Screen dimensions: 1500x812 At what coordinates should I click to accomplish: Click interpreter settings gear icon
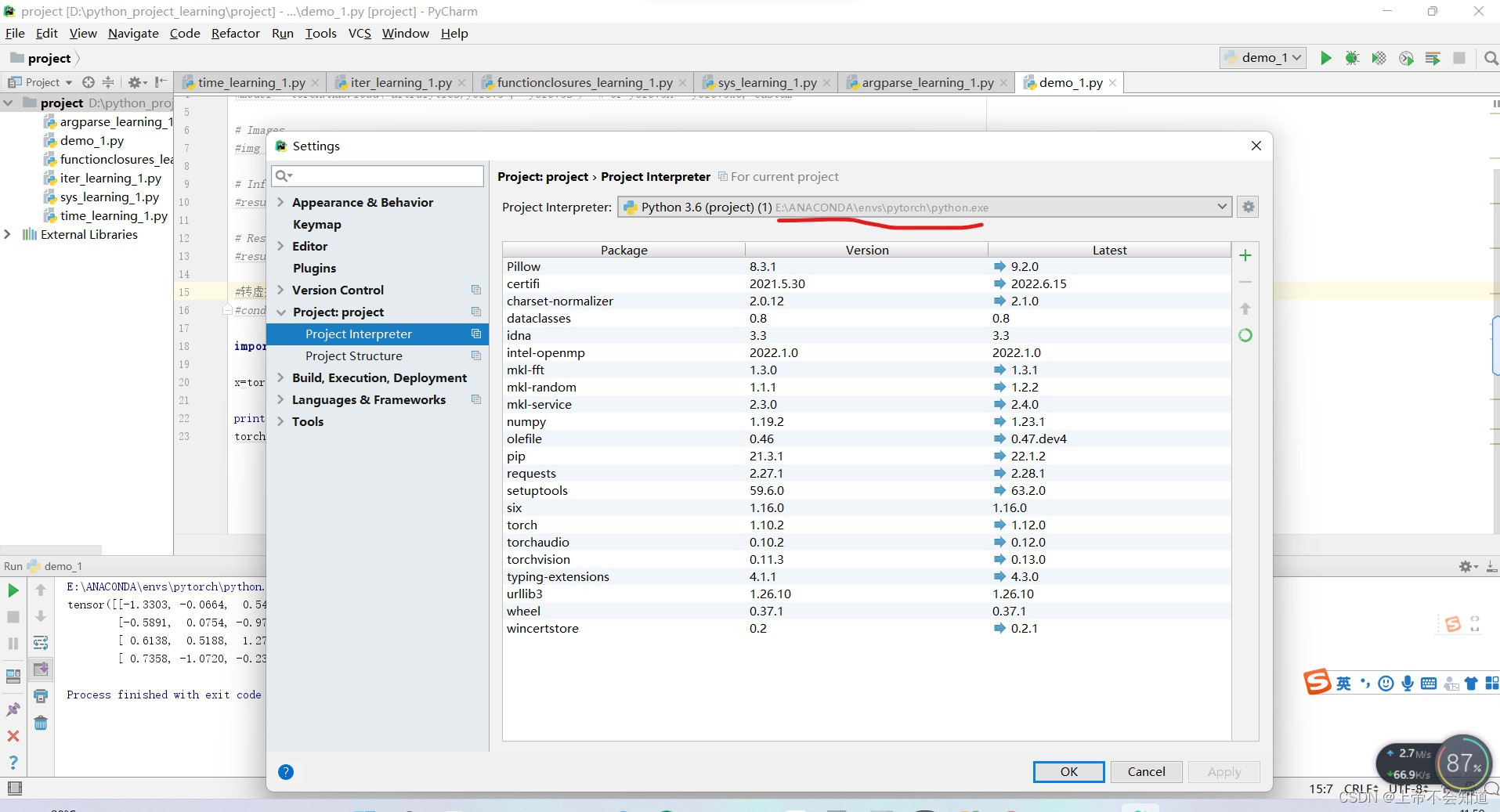[x=1249, y=207]
